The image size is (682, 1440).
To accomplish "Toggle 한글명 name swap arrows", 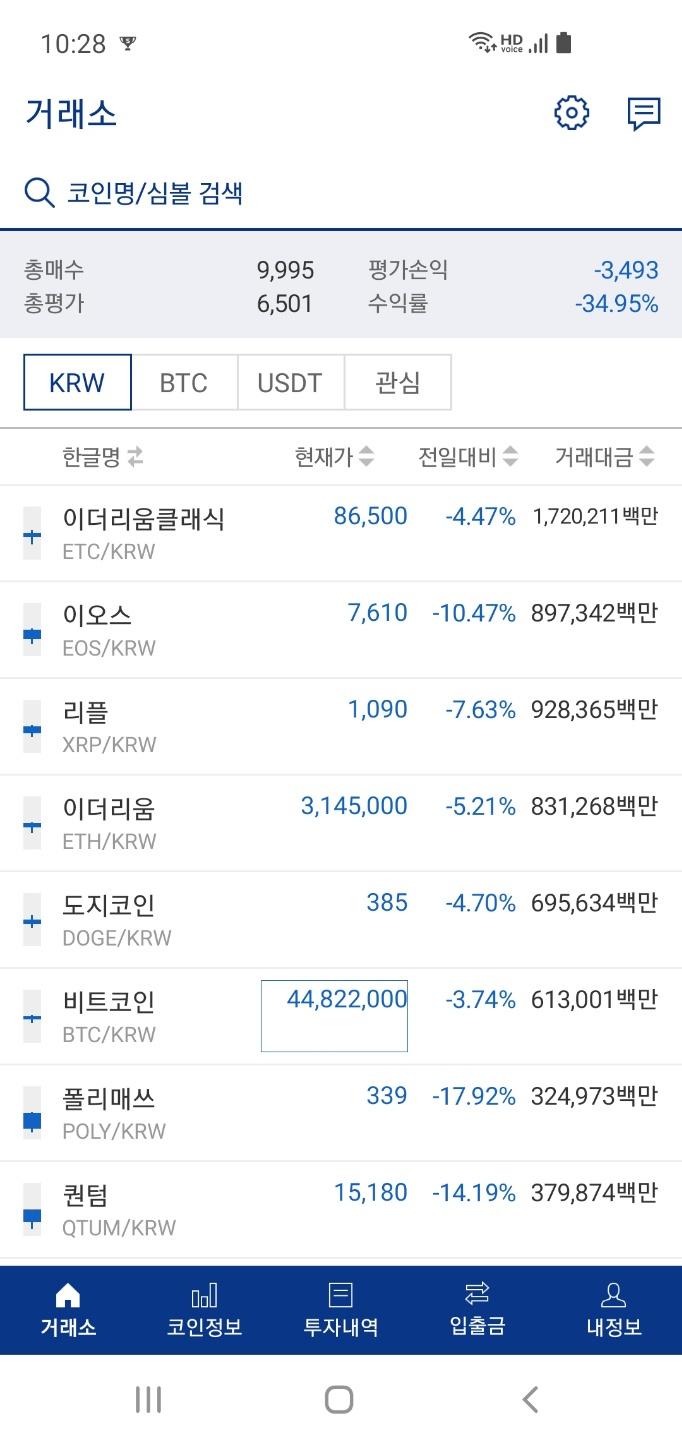I will click(135, 457).
